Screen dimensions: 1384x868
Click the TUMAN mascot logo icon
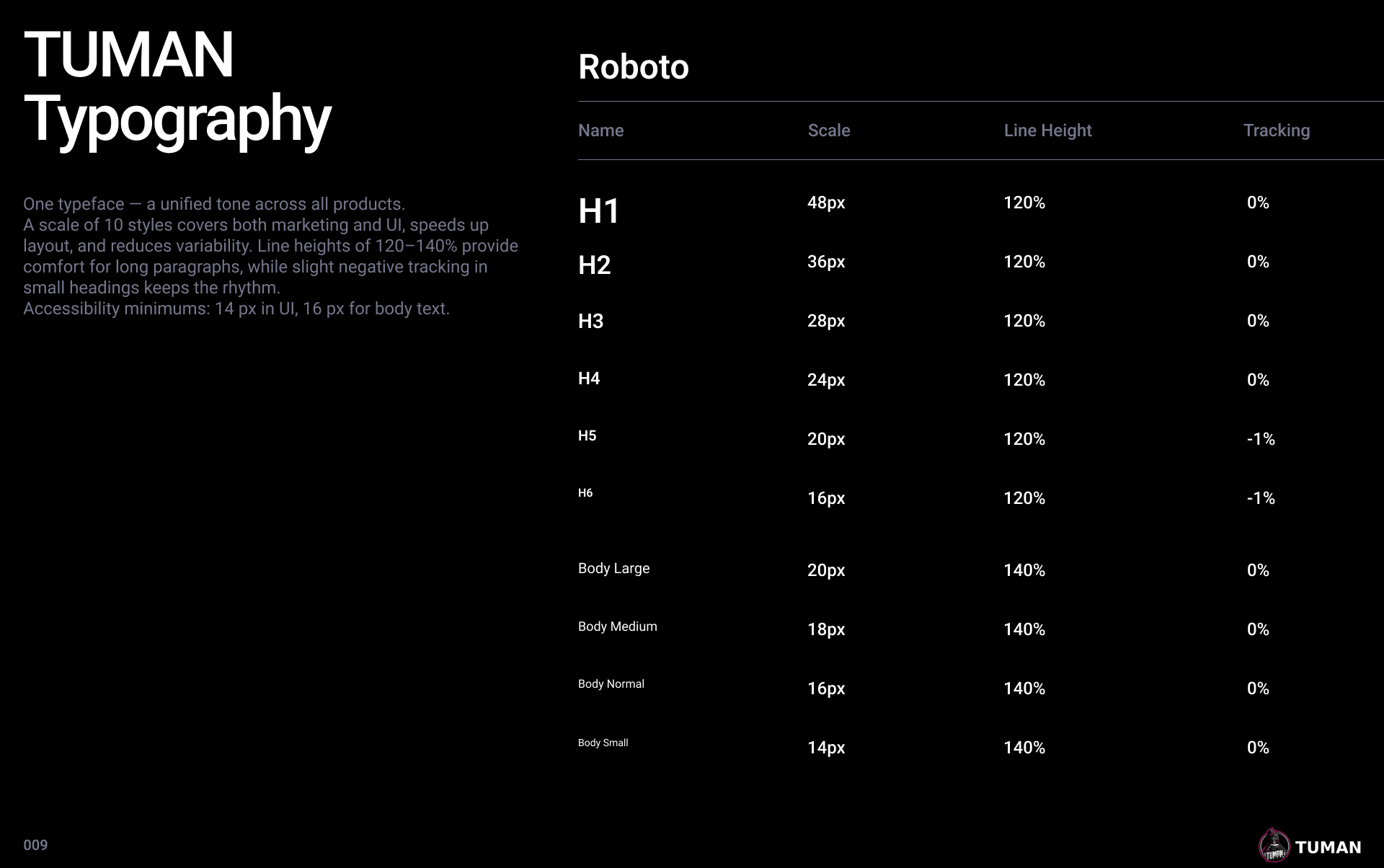point(1274,846)
